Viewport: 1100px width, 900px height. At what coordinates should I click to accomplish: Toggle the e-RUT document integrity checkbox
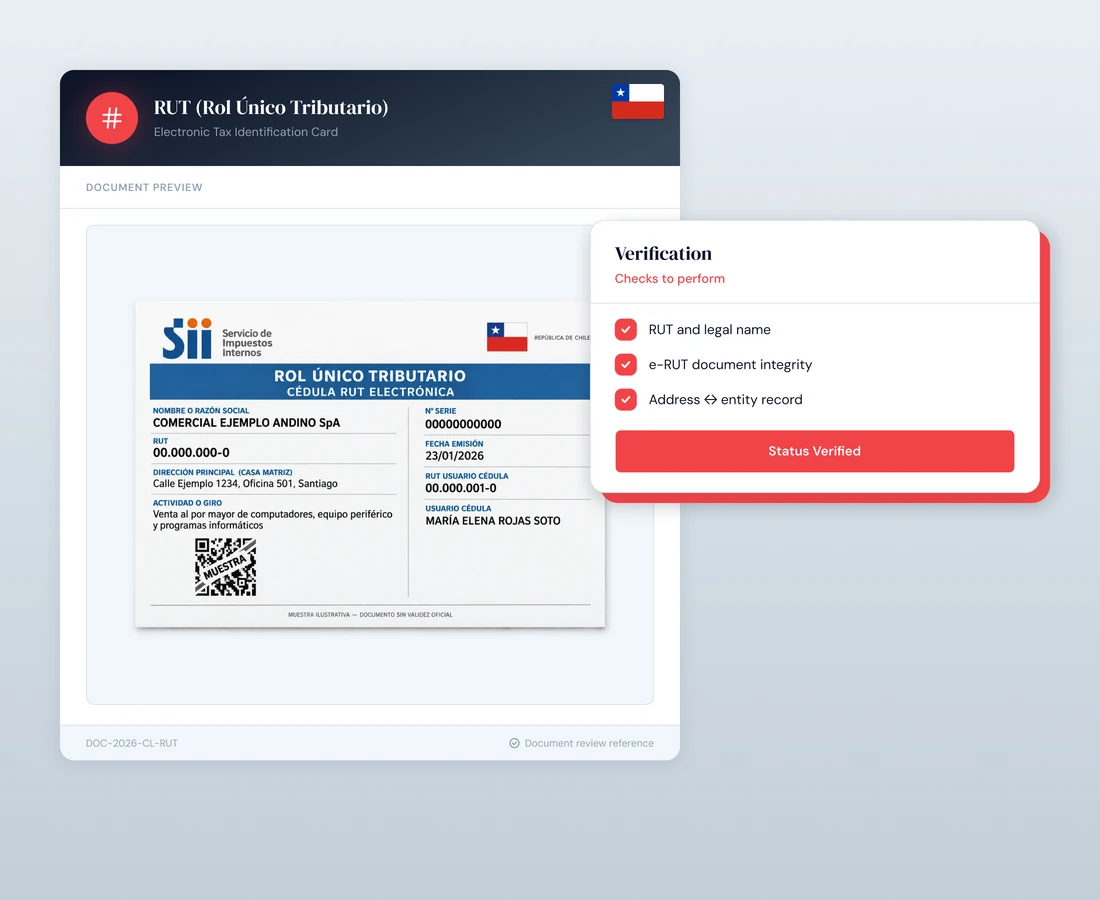point(626,365)
